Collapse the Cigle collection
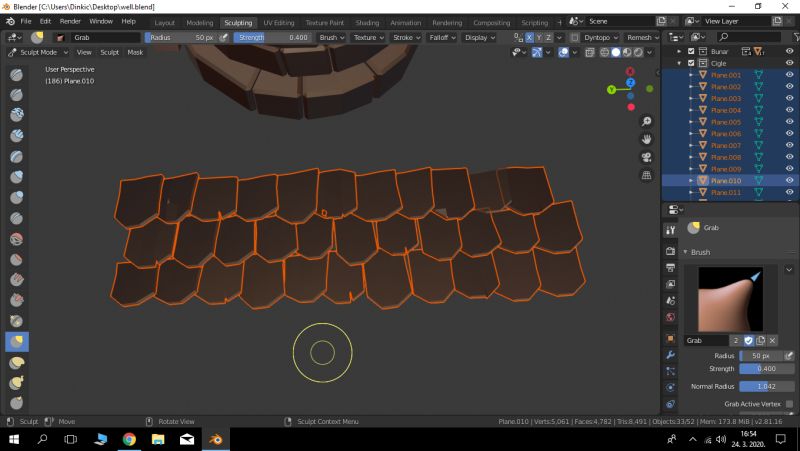 click(x=679, y=63)
